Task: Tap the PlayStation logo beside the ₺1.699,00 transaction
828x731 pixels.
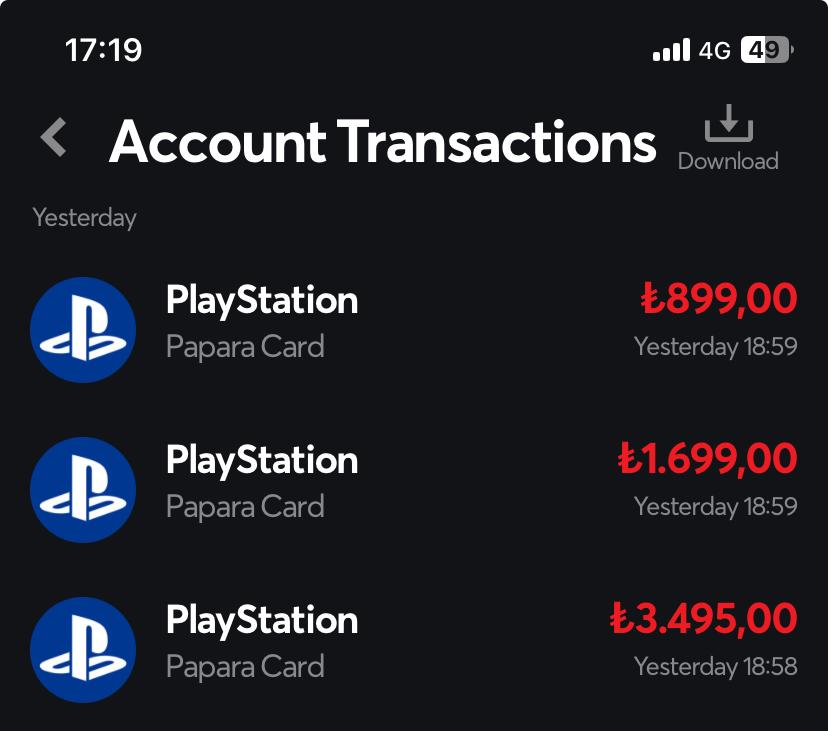Action: coord(84,490)
